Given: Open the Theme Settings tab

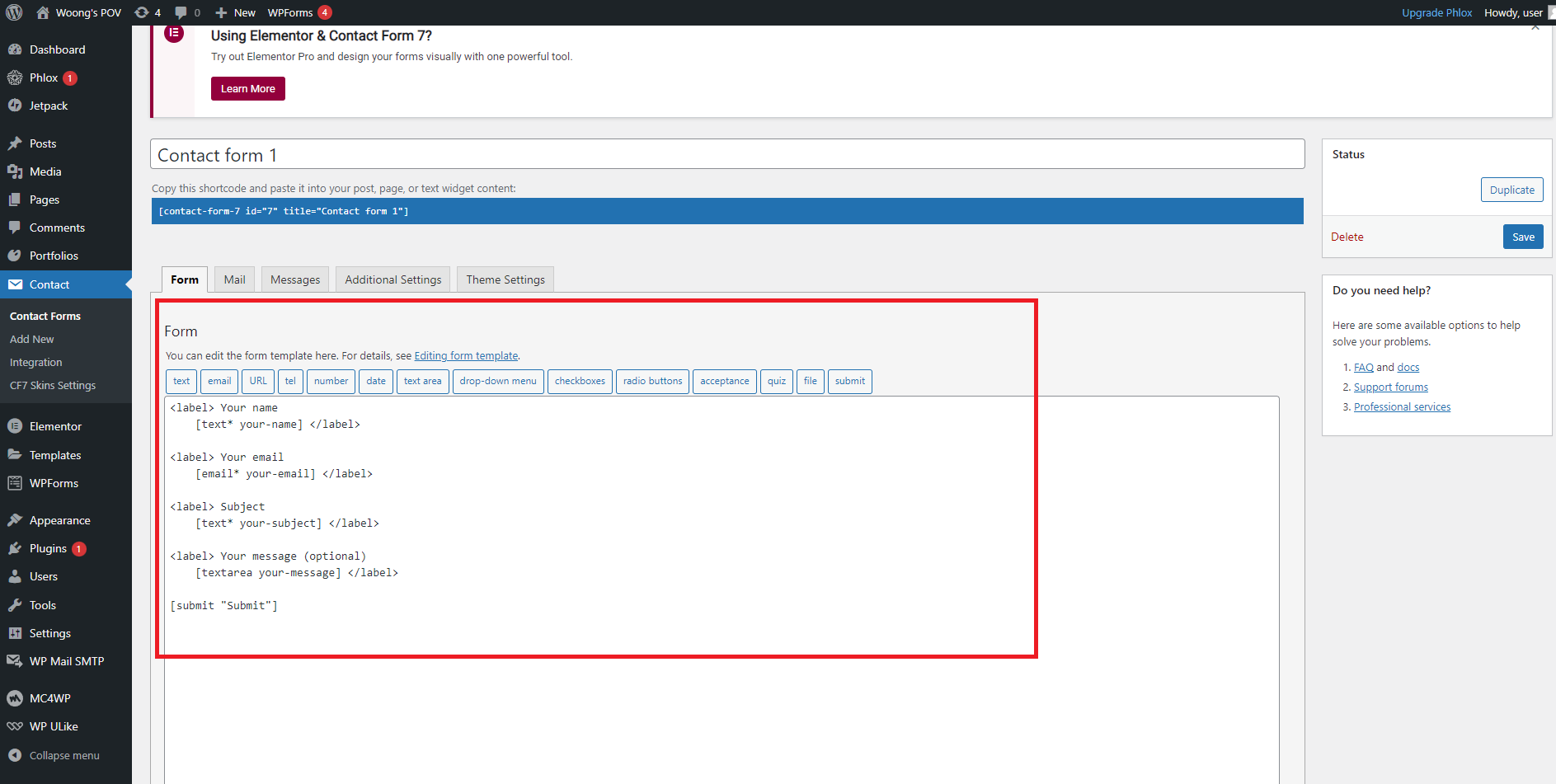Looking at the screenshot, I should (505, 279).
